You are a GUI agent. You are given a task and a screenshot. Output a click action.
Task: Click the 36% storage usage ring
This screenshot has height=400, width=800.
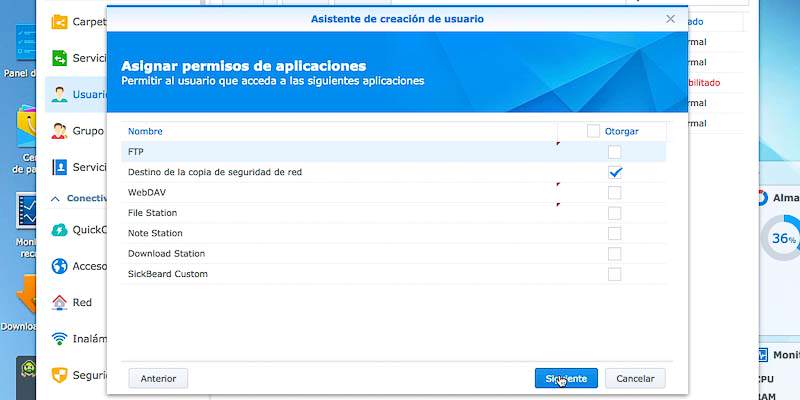pyautogui.click(x=780, y=238)
